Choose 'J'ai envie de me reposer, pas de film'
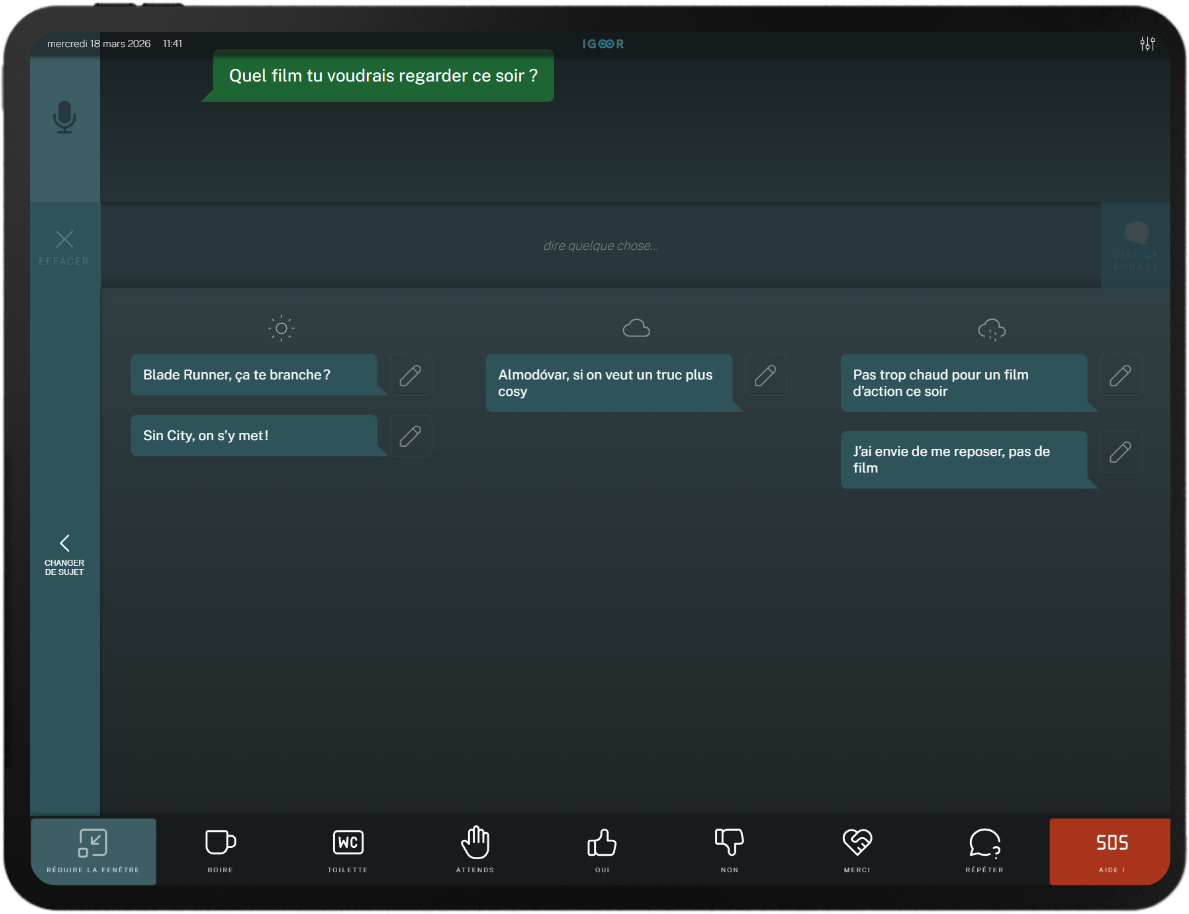This screenshot has height=914, width=1189. (968, 460)
